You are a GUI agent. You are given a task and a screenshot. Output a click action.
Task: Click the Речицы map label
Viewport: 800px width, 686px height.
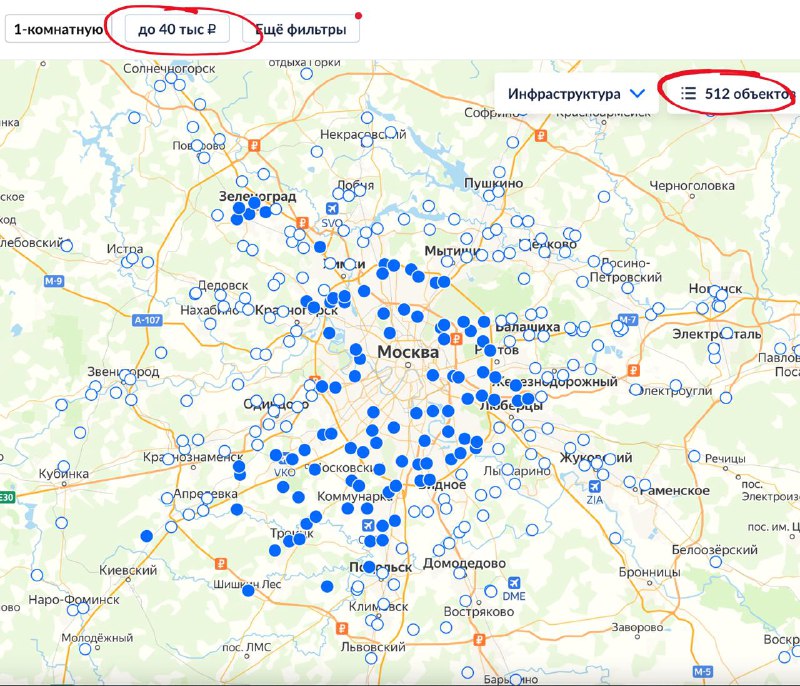[725, 459]
